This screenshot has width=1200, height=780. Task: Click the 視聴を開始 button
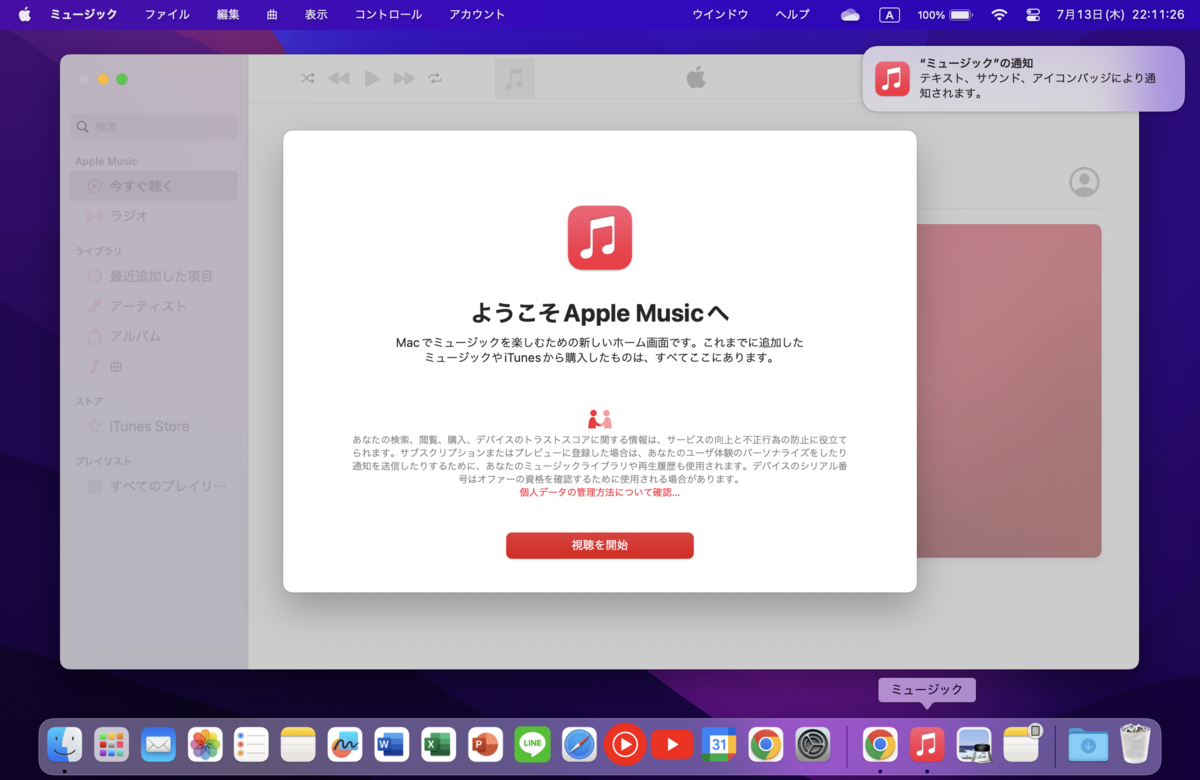(x=600, y=545)
